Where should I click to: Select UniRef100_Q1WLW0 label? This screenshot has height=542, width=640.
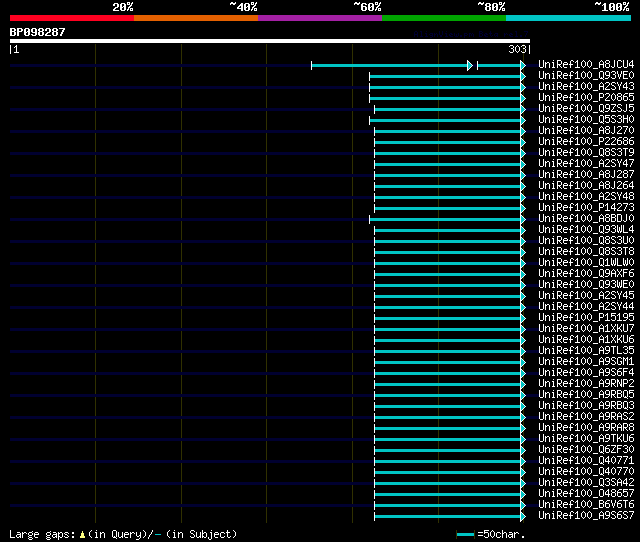click(x=586, y=263)
